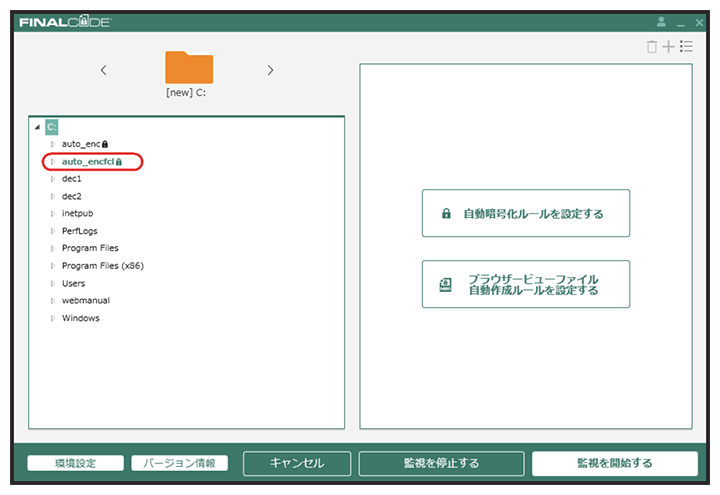Expand the dec1 folder
Viewport: 720px width, 495px height.
(52, 179)
